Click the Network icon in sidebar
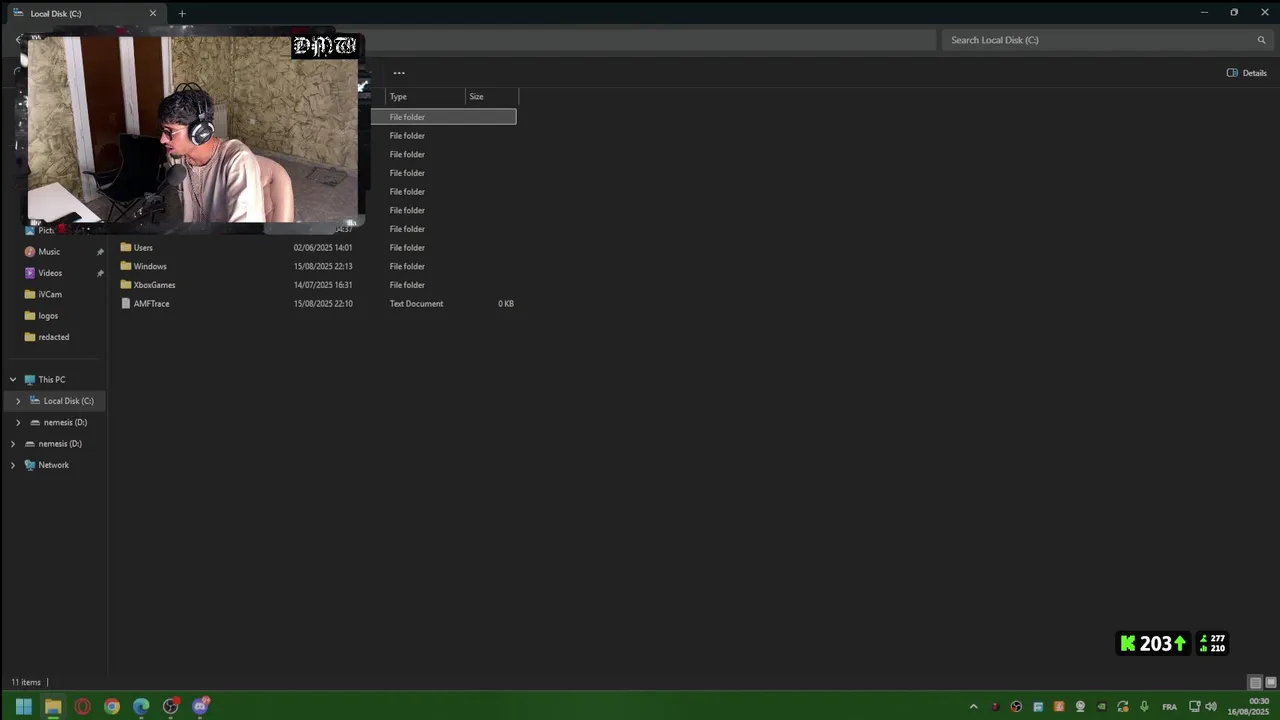 pyautogui.click(x=30, y=465)
